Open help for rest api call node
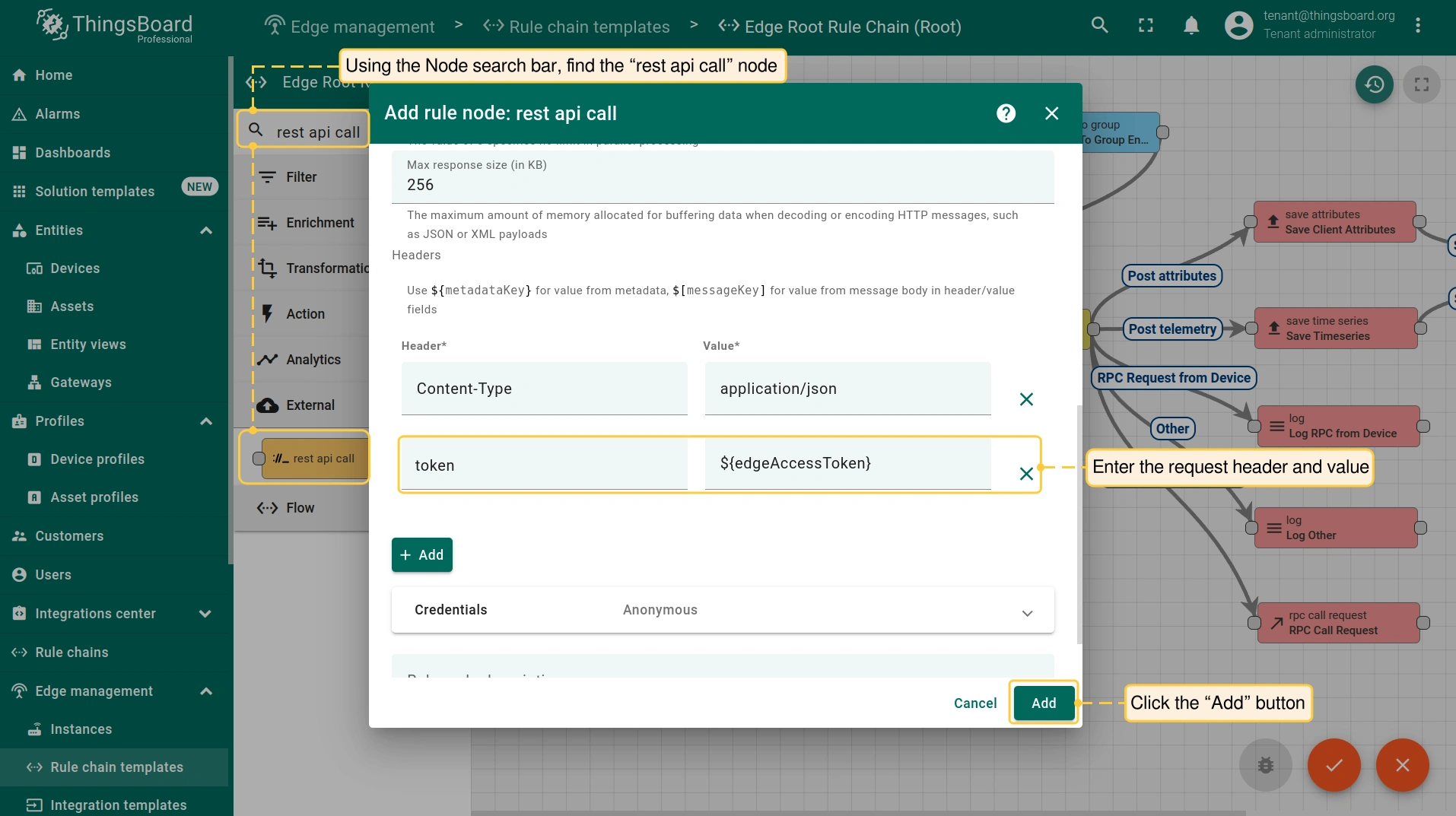1456x816 pixels. 1006,113
